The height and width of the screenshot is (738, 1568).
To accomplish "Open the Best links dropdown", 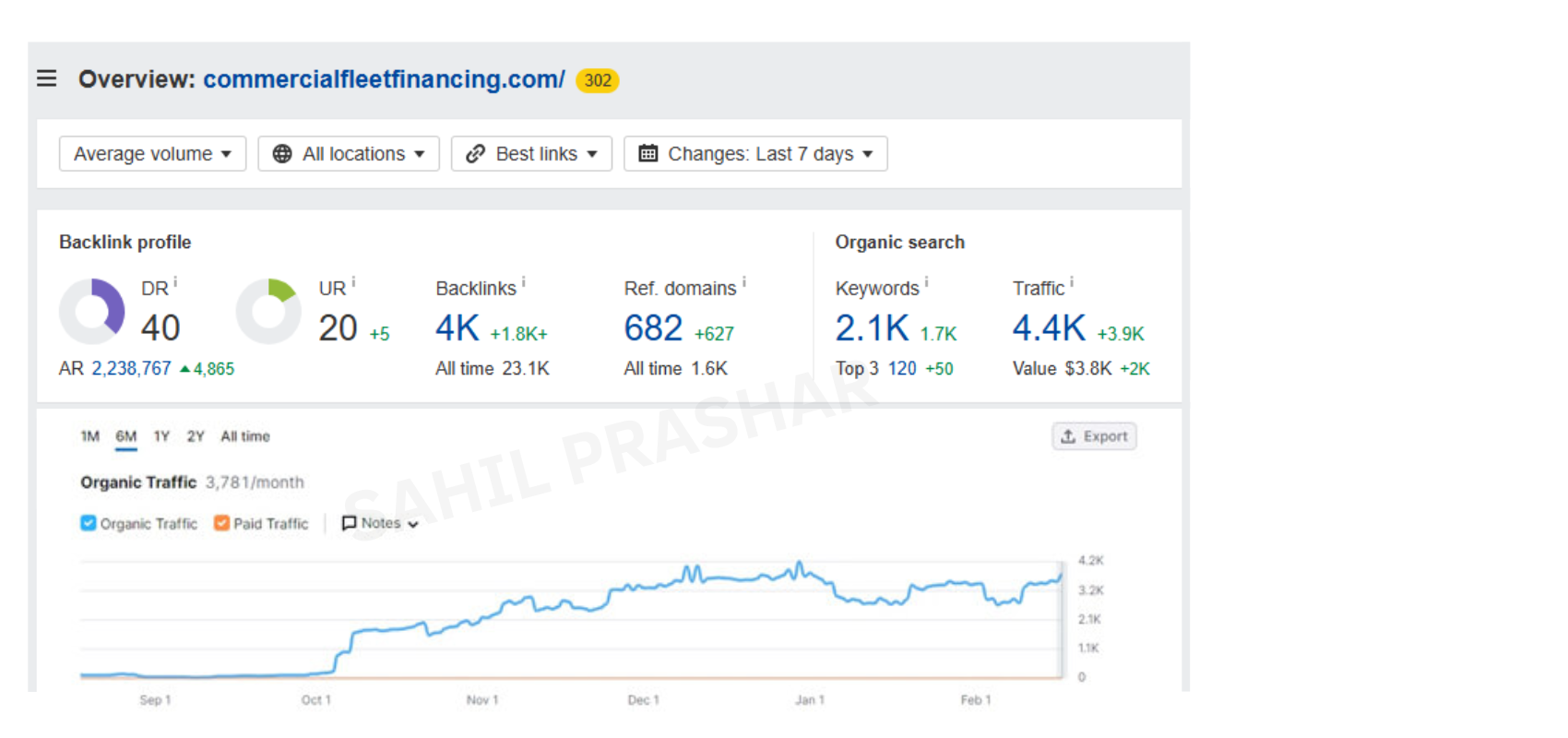I will coord(531,154).
